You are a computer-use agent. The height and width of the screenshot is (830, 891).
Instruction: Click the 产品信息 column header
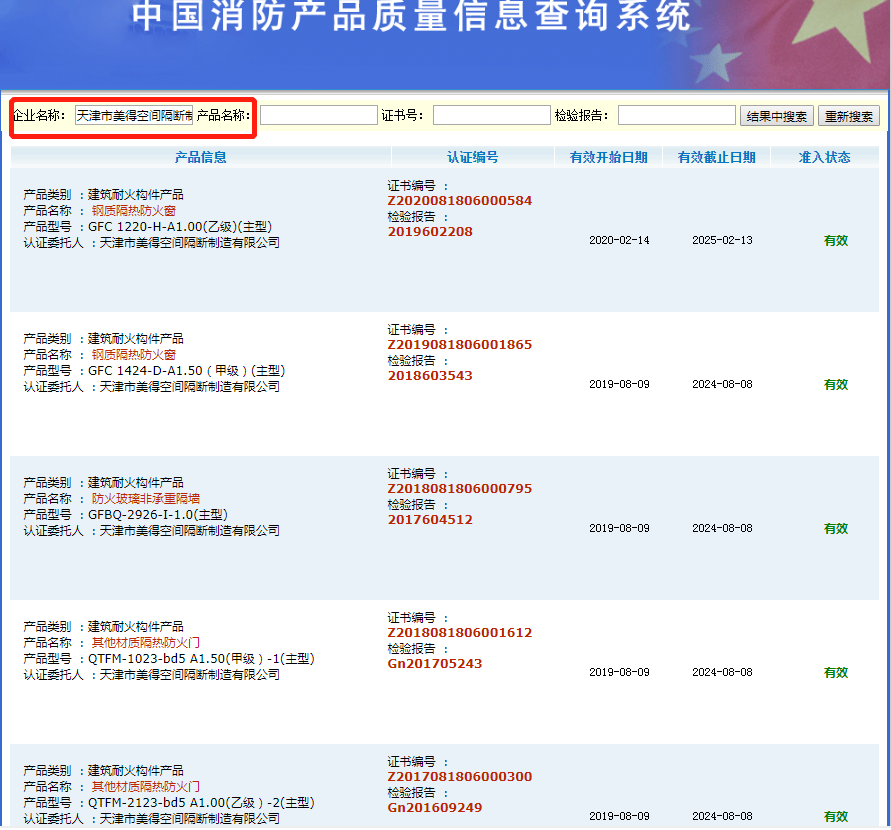(200, 155)
